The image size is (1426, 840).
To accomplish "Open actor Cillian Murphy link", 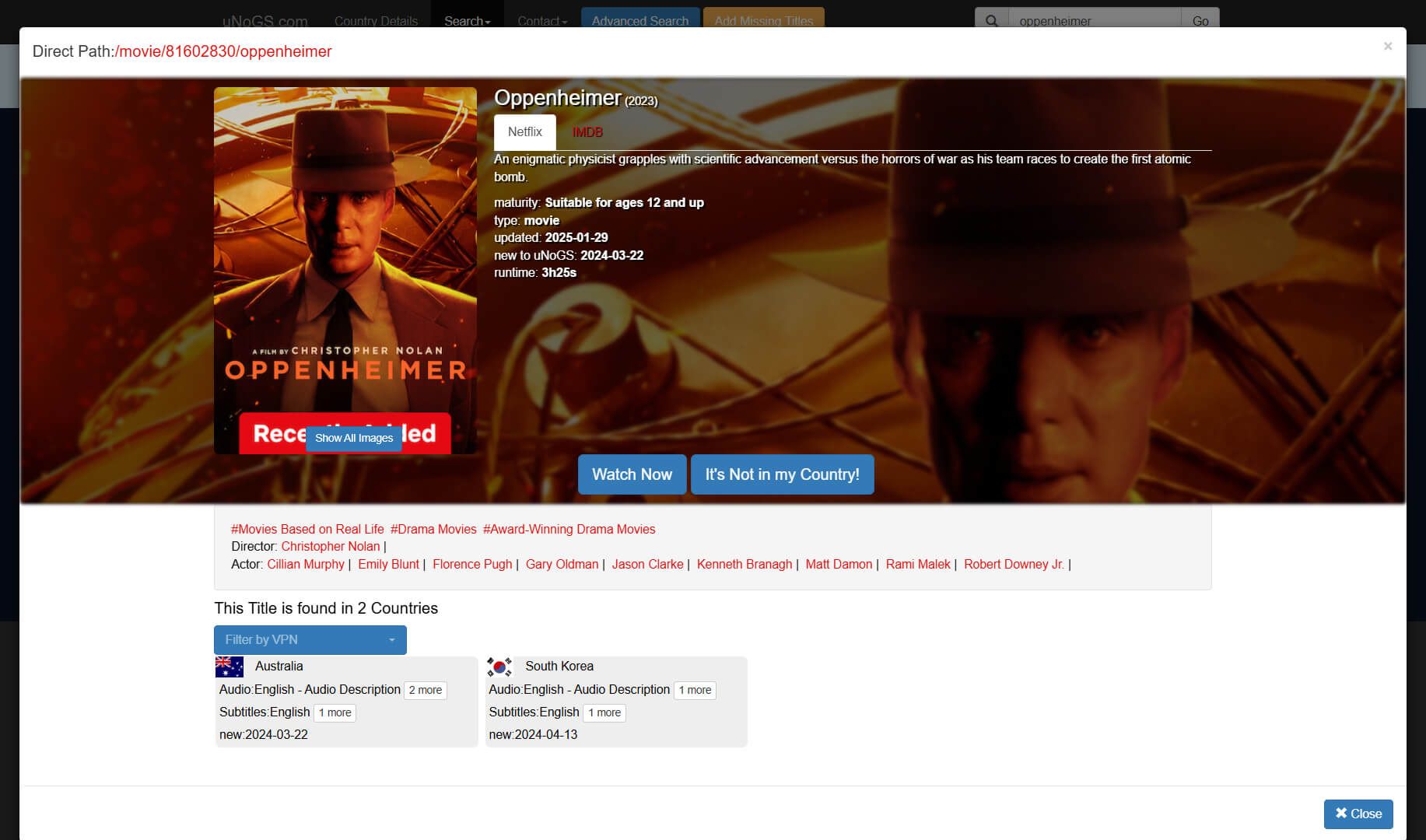I will click(306, 564).
